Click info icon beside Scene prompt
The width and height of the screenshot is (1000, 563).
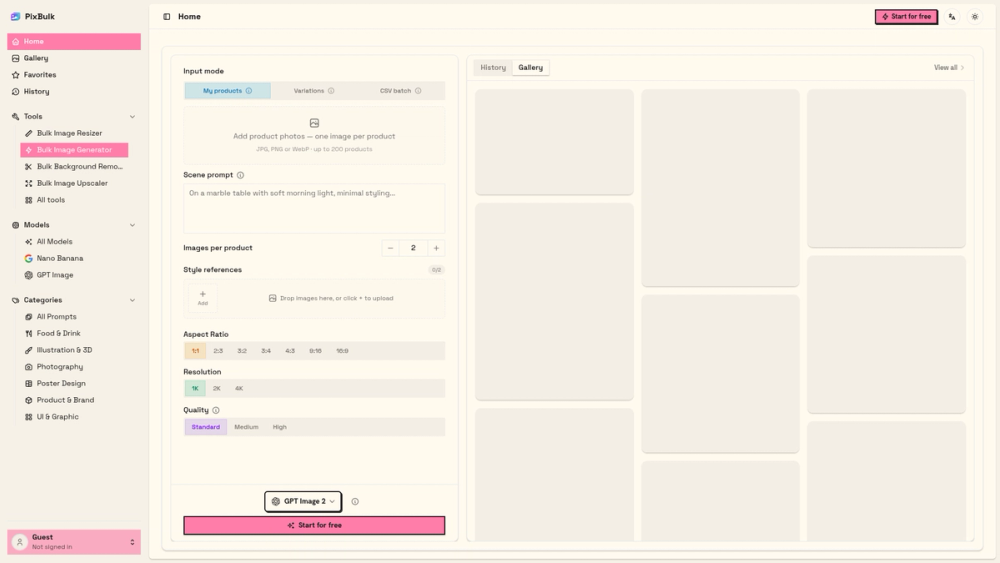tap(240, 175)
